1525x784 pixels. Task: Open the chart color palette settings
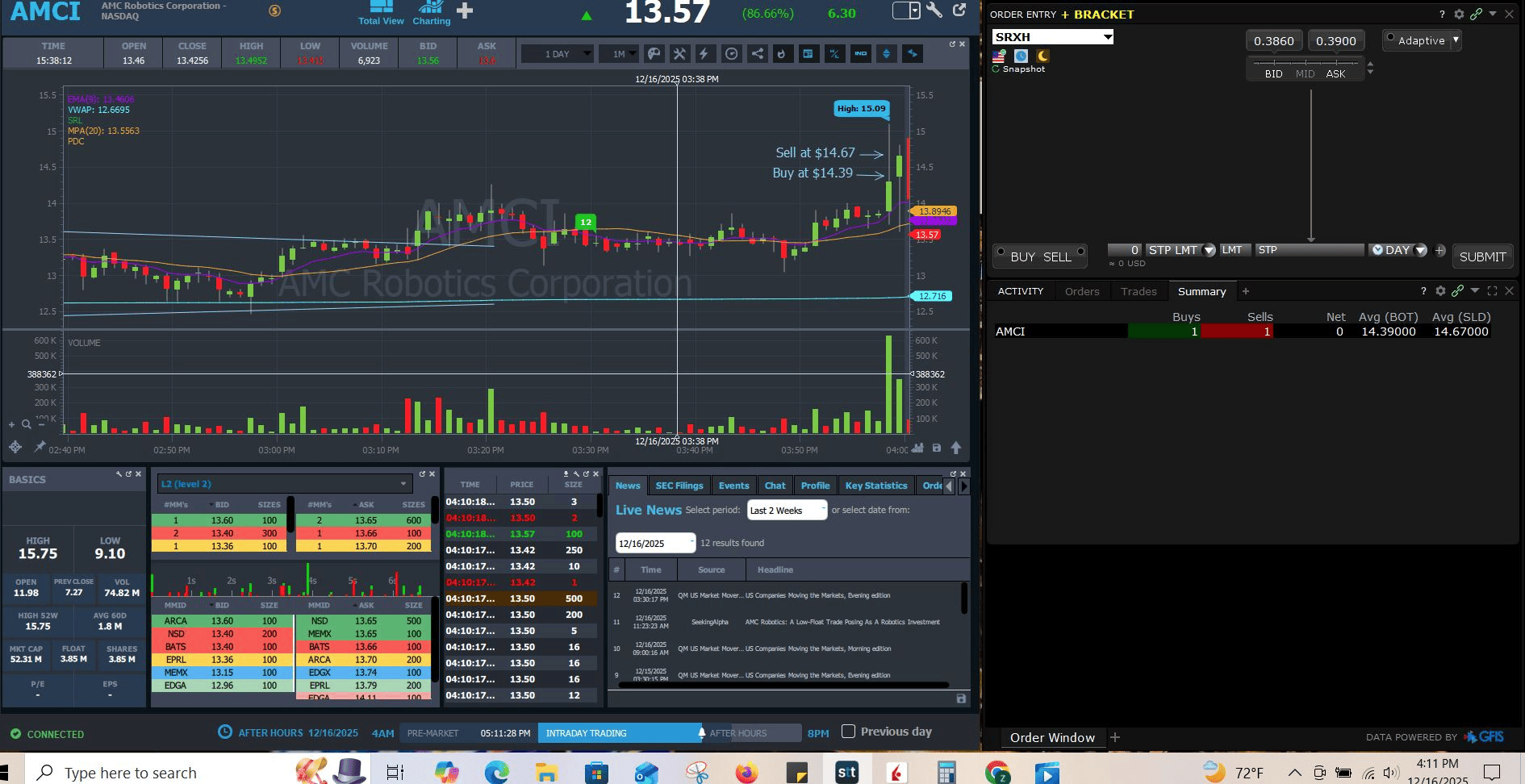point(654,54)
